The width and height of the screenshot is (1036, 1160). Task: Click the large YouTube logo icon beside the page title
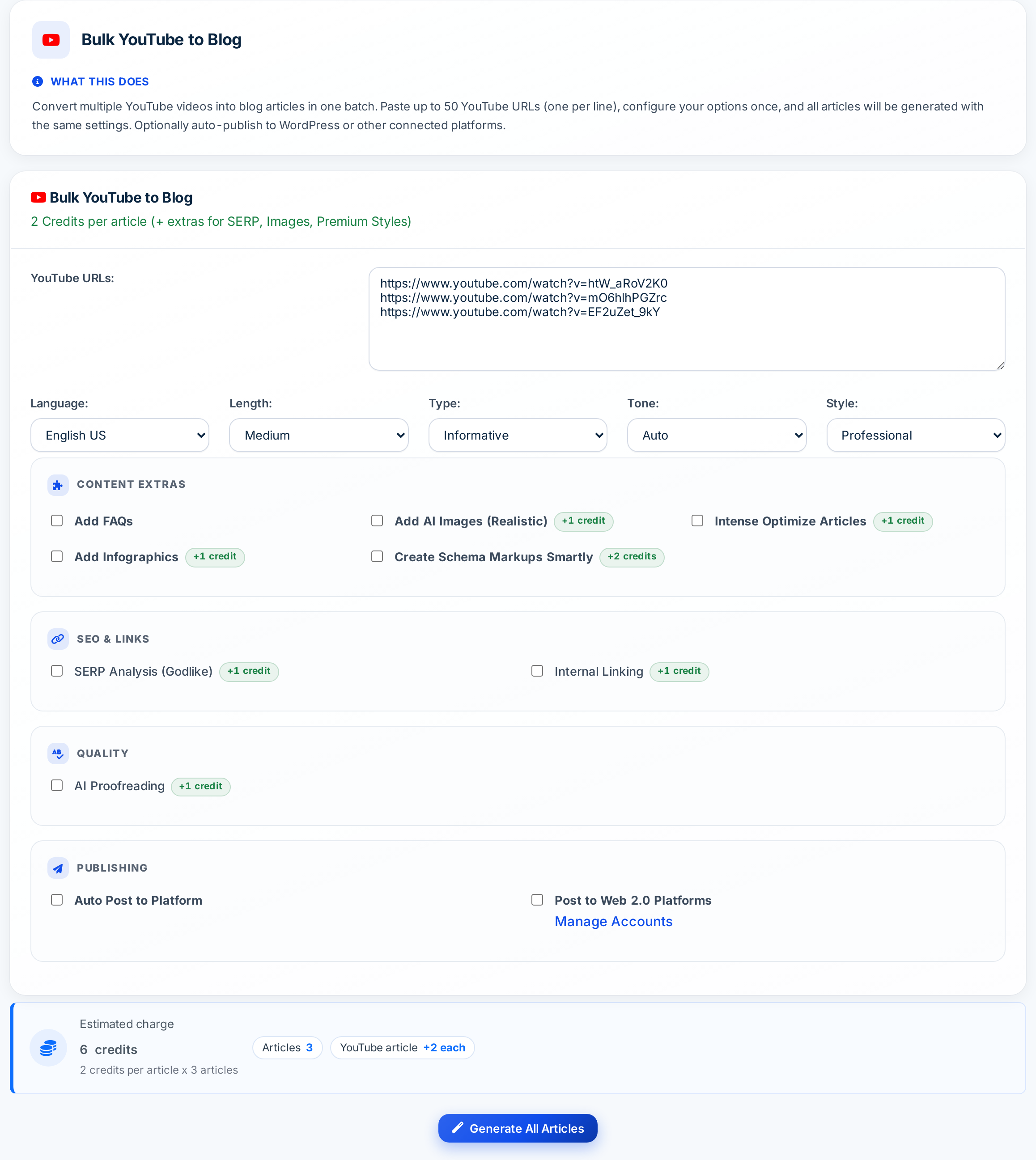pyautogui.click(x=51, y=40)
